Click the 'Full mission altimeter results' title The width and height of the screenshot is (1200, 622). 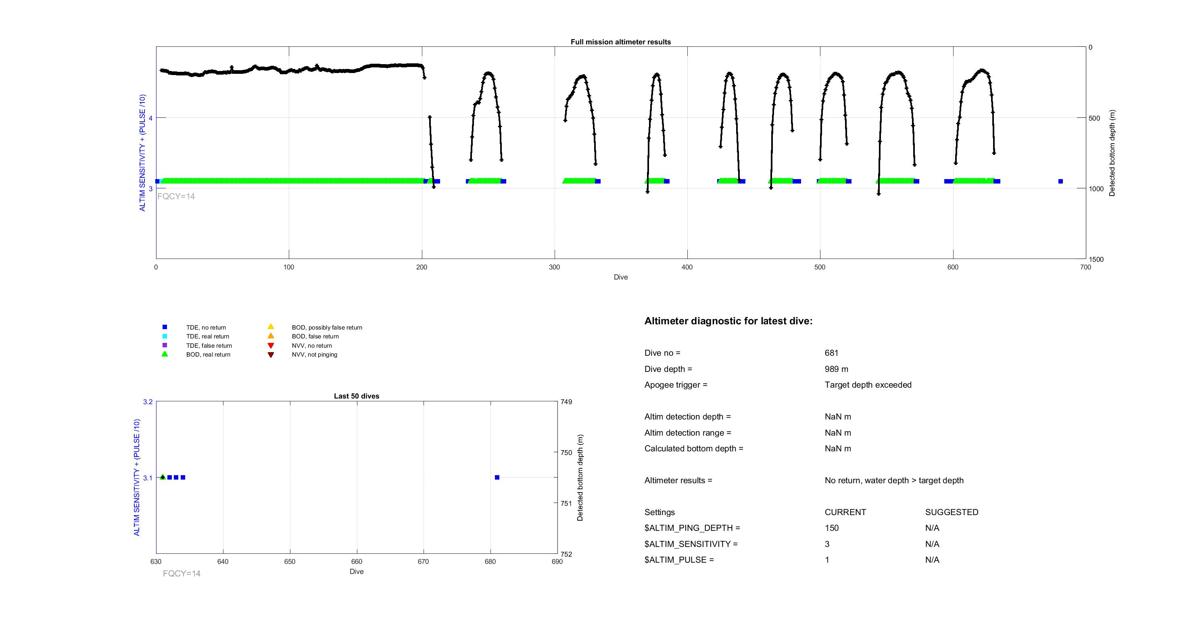pos(621,42)
